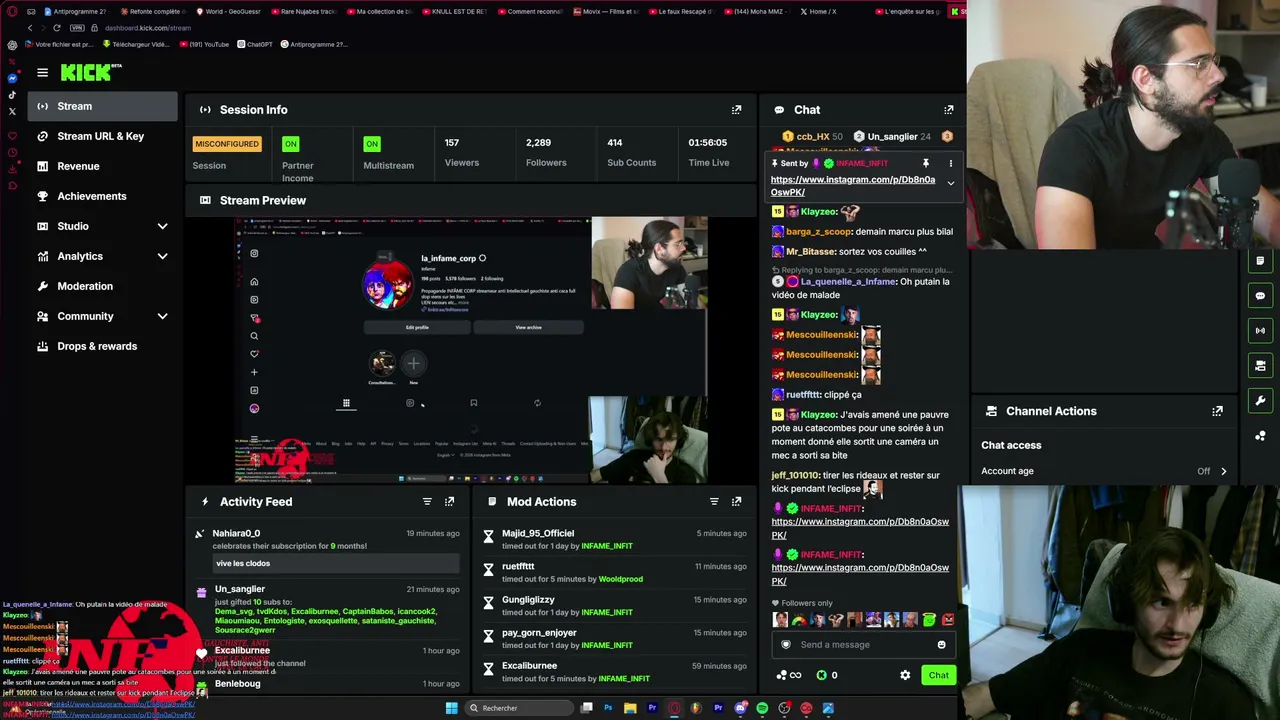Open Stream URL & Key
This screenshot has width=1280, height=720.
click(102, 136)
